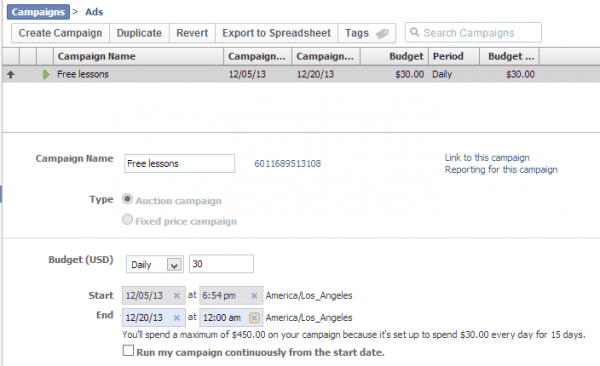Open Reporting for this campaign link
This screenshot has width=600, height=366.
click(501, 169)
